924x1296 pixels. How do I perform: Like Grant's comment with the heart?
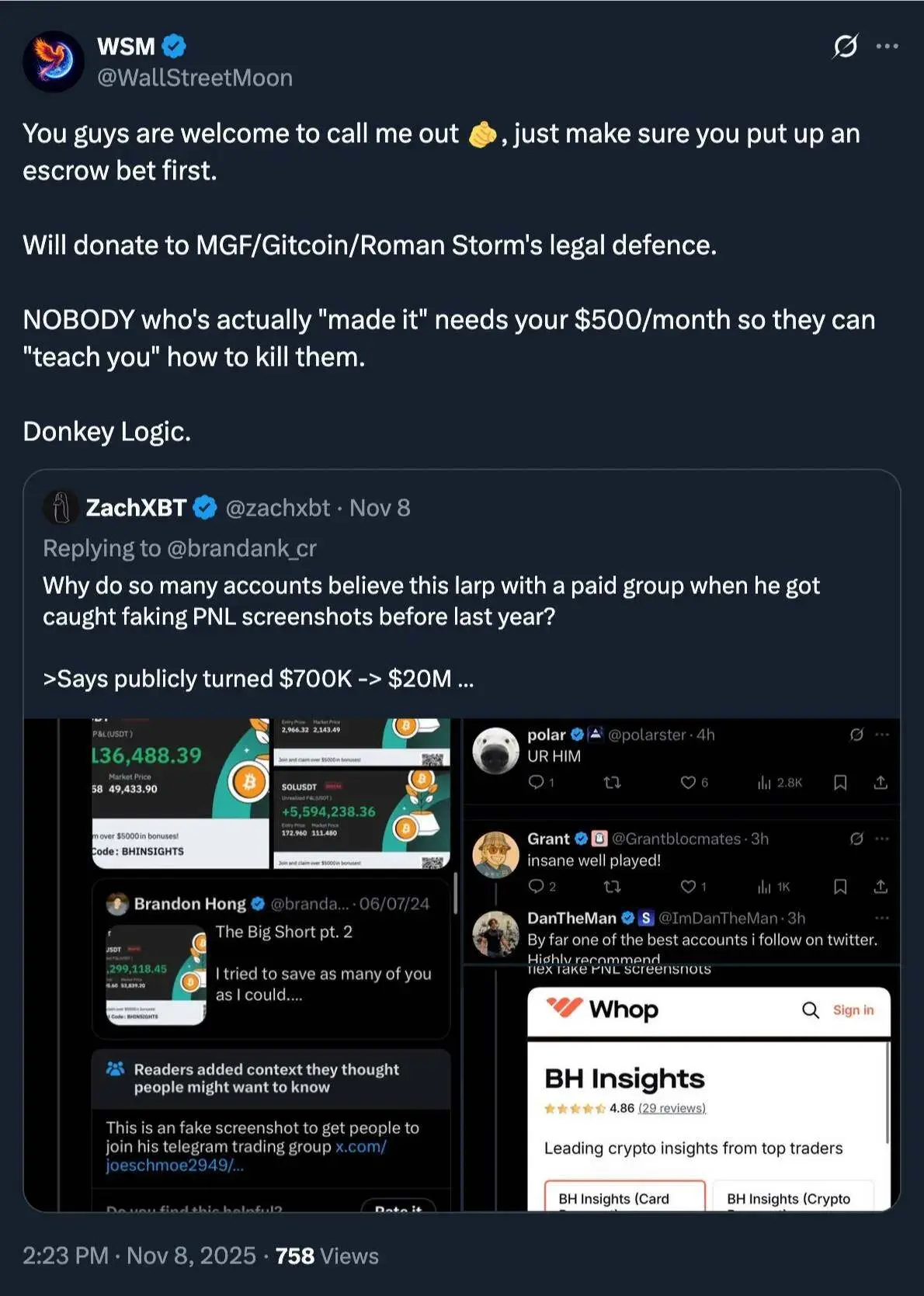(688, 886)
